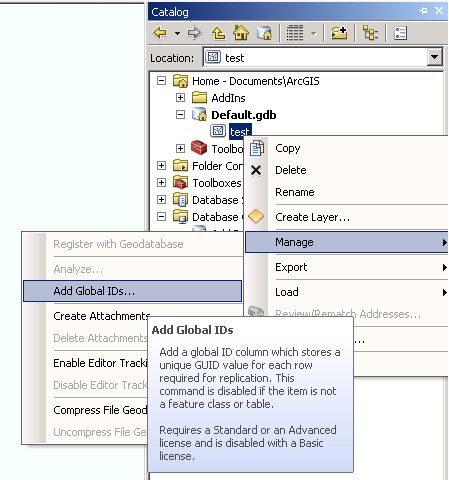Click the Create Layer diamond icon
The image size is (449, 480).
[256, 216]
